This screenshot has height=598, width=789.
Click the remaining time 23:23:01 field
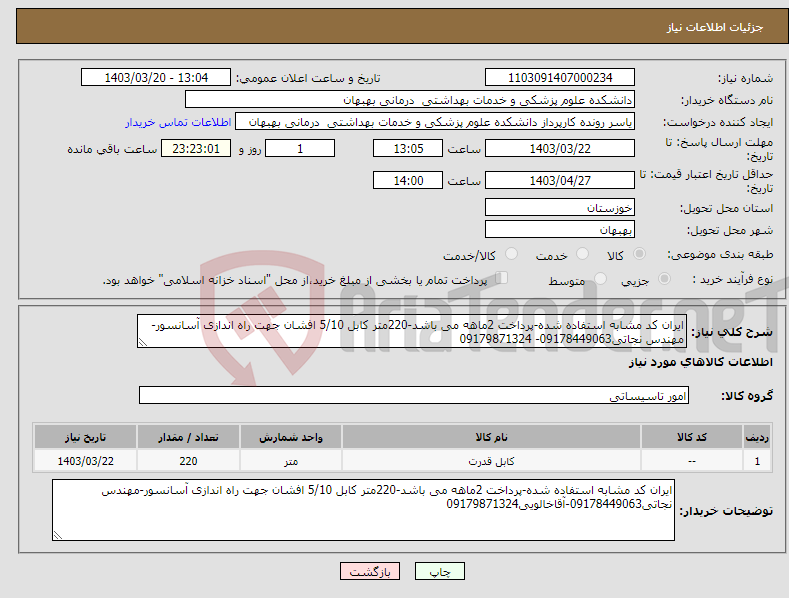[196, 148]
